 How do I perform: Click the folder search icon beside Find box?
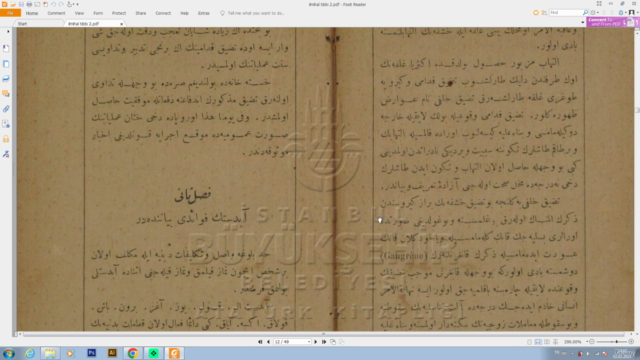tap(544, 13)
